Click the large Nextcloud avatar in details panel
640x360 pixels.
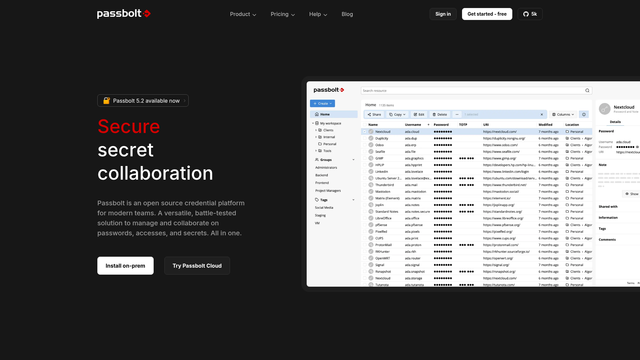tap(604, 109)
